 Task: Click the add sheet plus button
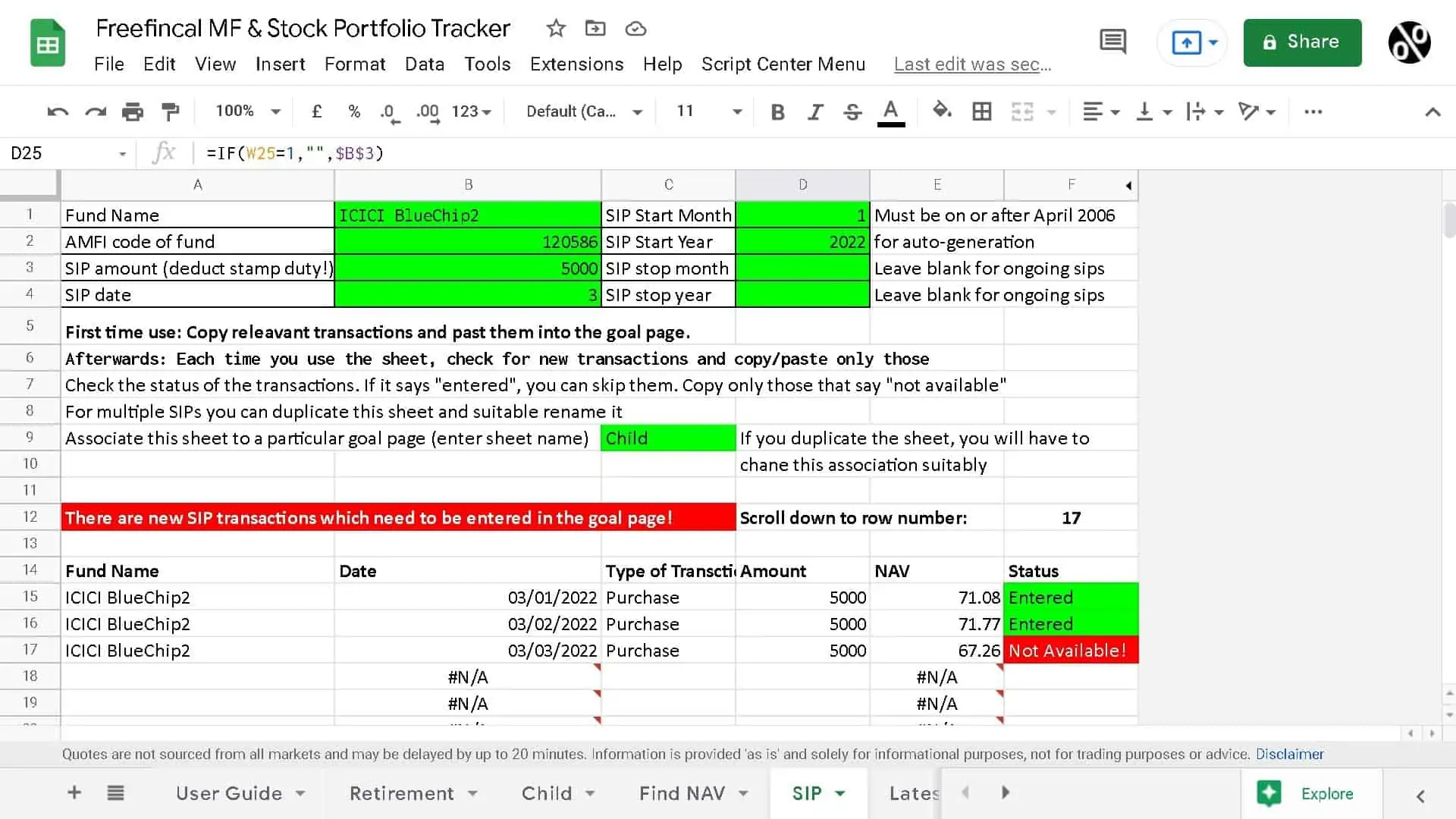74,793
